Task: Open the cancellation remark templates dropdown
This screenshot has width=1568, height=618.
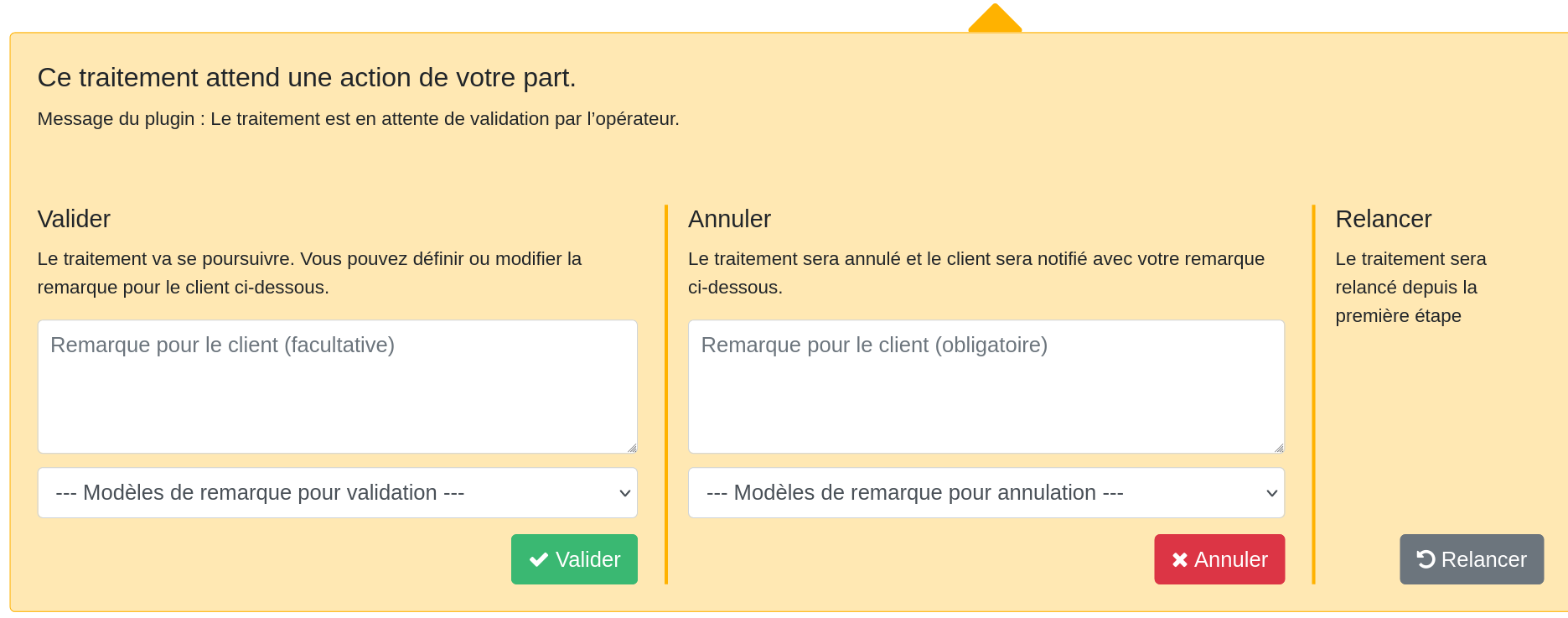Action: click(x=986, y=493)
